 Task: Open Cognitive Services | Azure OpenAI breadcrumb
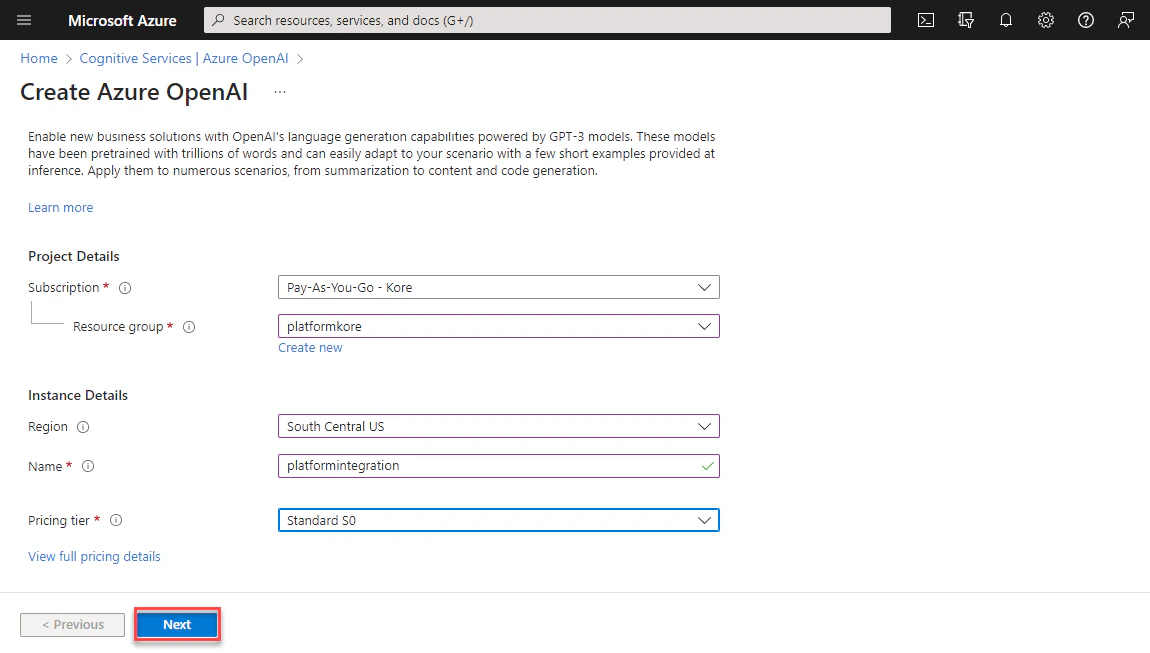(x=184, y=58)
